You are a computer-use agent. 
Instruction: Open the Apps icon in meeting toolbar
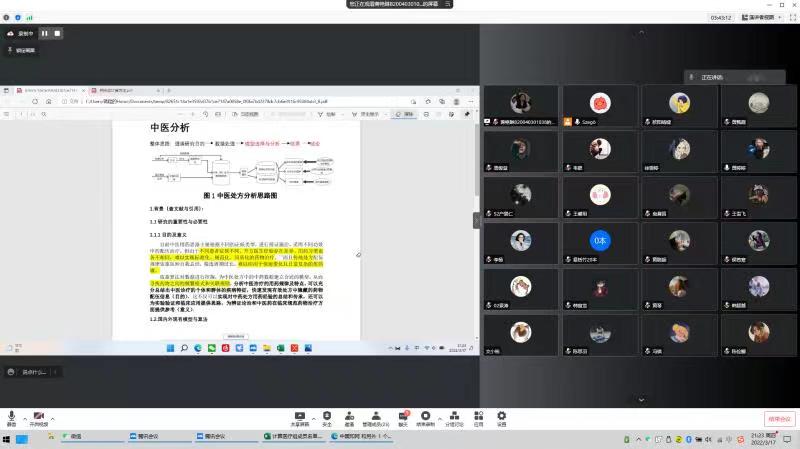click(478, 415)
